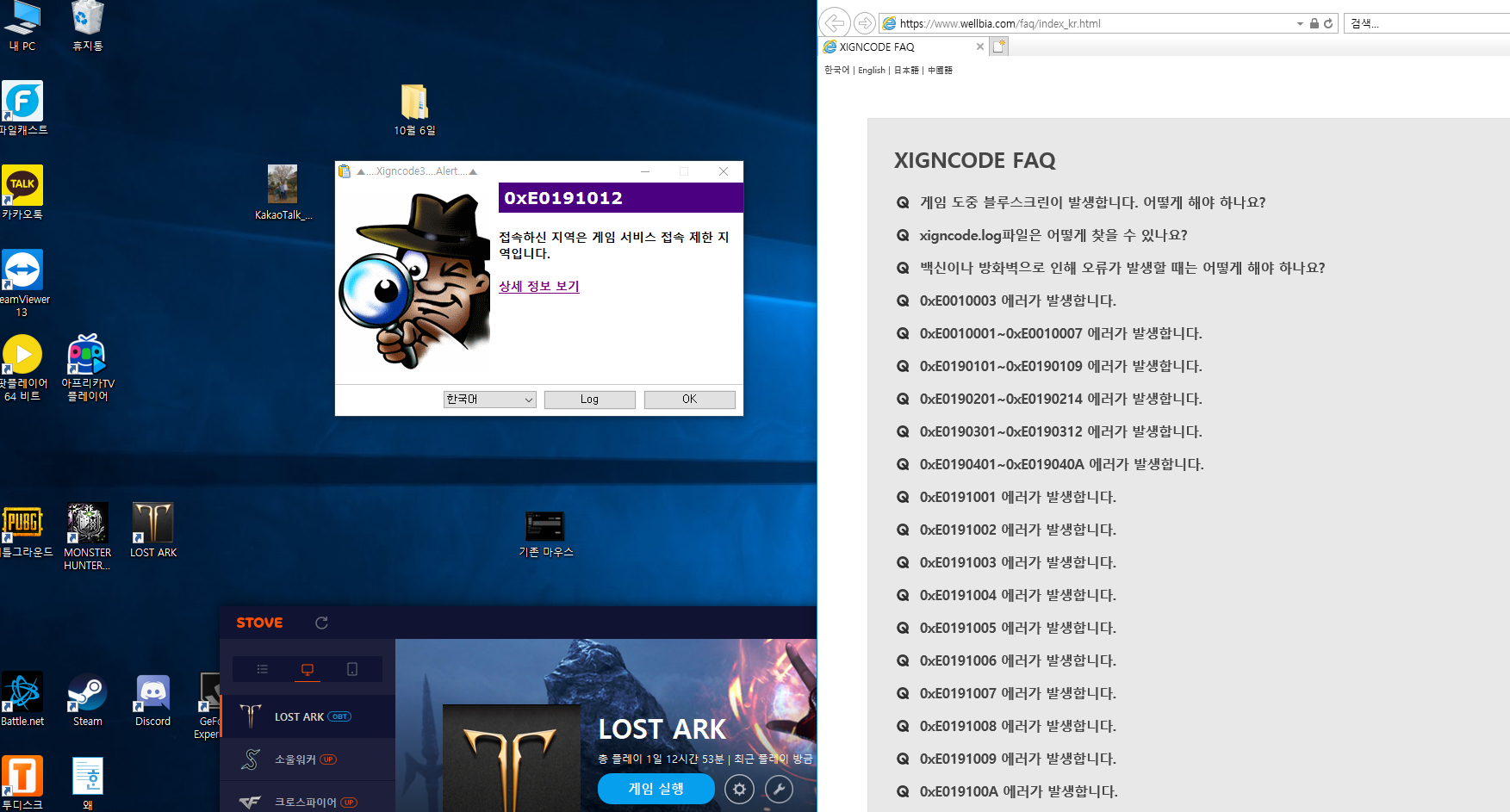
Task: Expand the 0xE0191005 에러 FAQ entry
Action: point(1017,628)
